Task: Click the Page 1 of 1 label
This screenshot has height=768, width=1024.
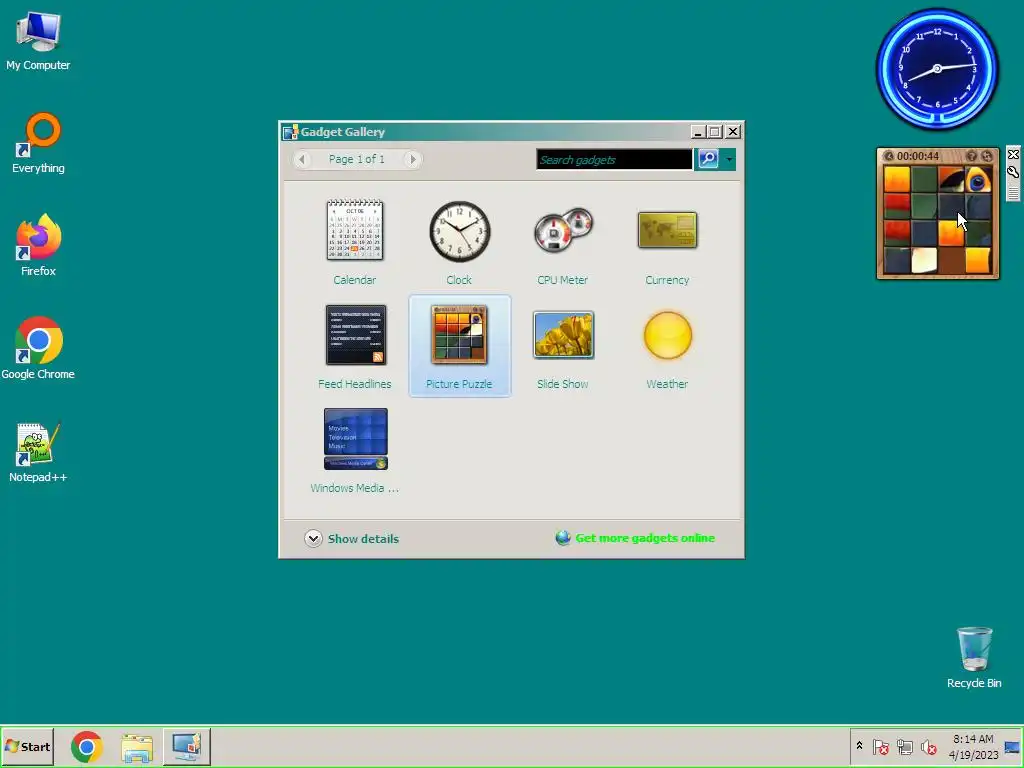Action: pyautogui.click(x=357, y=159)
